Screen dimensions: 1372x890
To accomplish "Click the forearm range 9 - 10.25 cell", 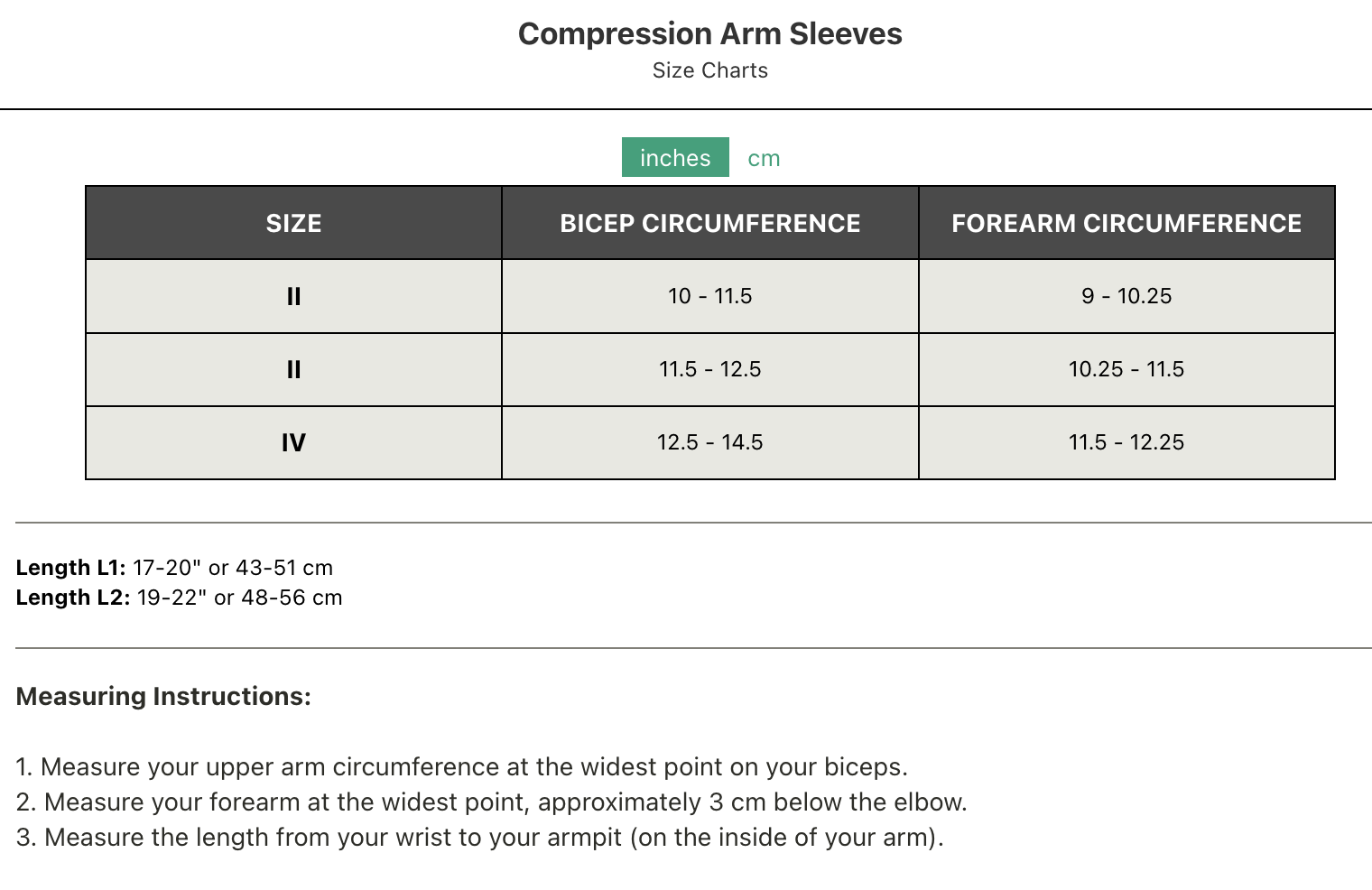I will point(1126,296).
